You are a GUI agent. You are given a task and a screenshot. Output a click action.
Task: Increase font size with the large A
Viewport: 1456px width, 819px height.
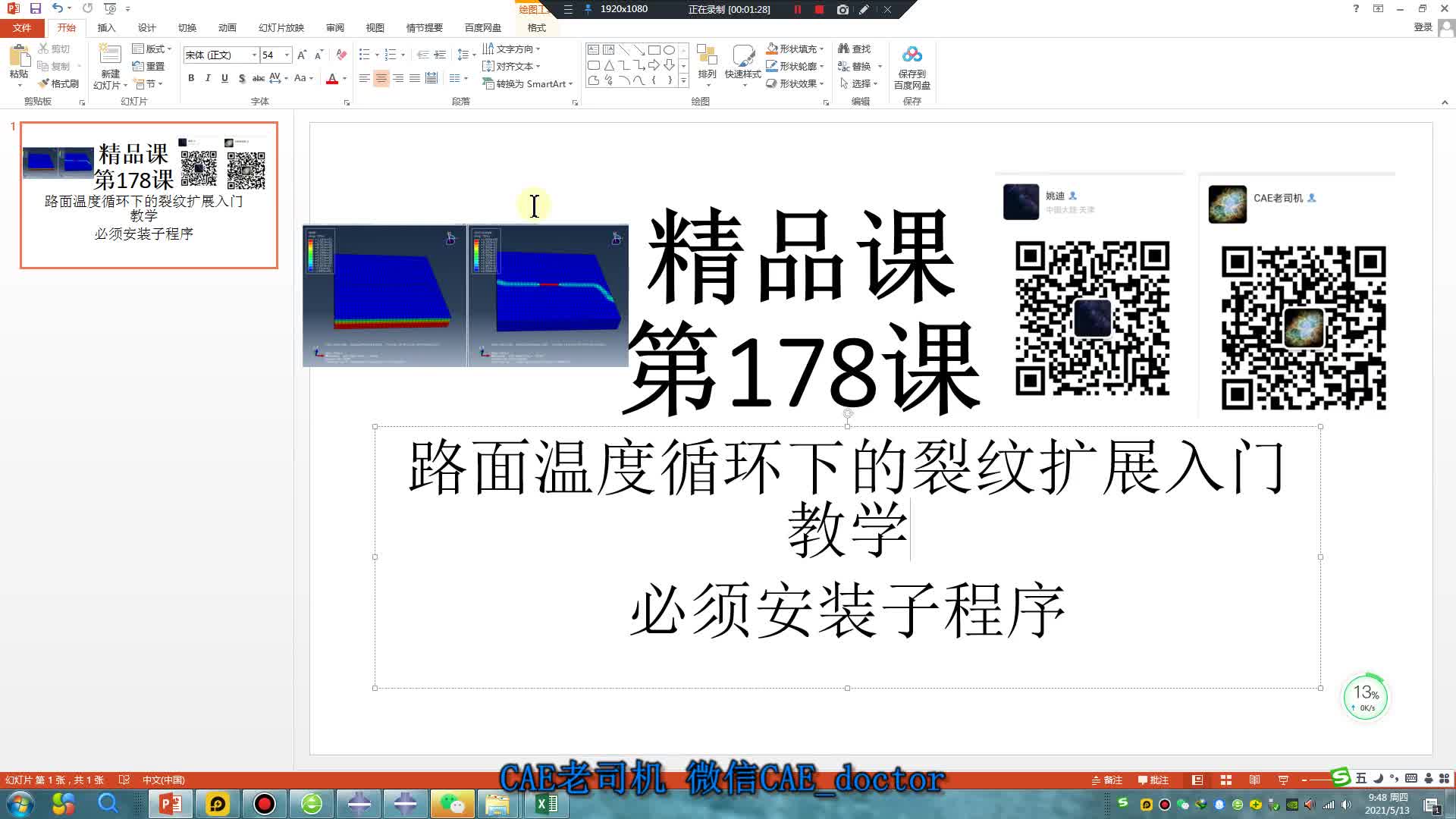point(302,55)
